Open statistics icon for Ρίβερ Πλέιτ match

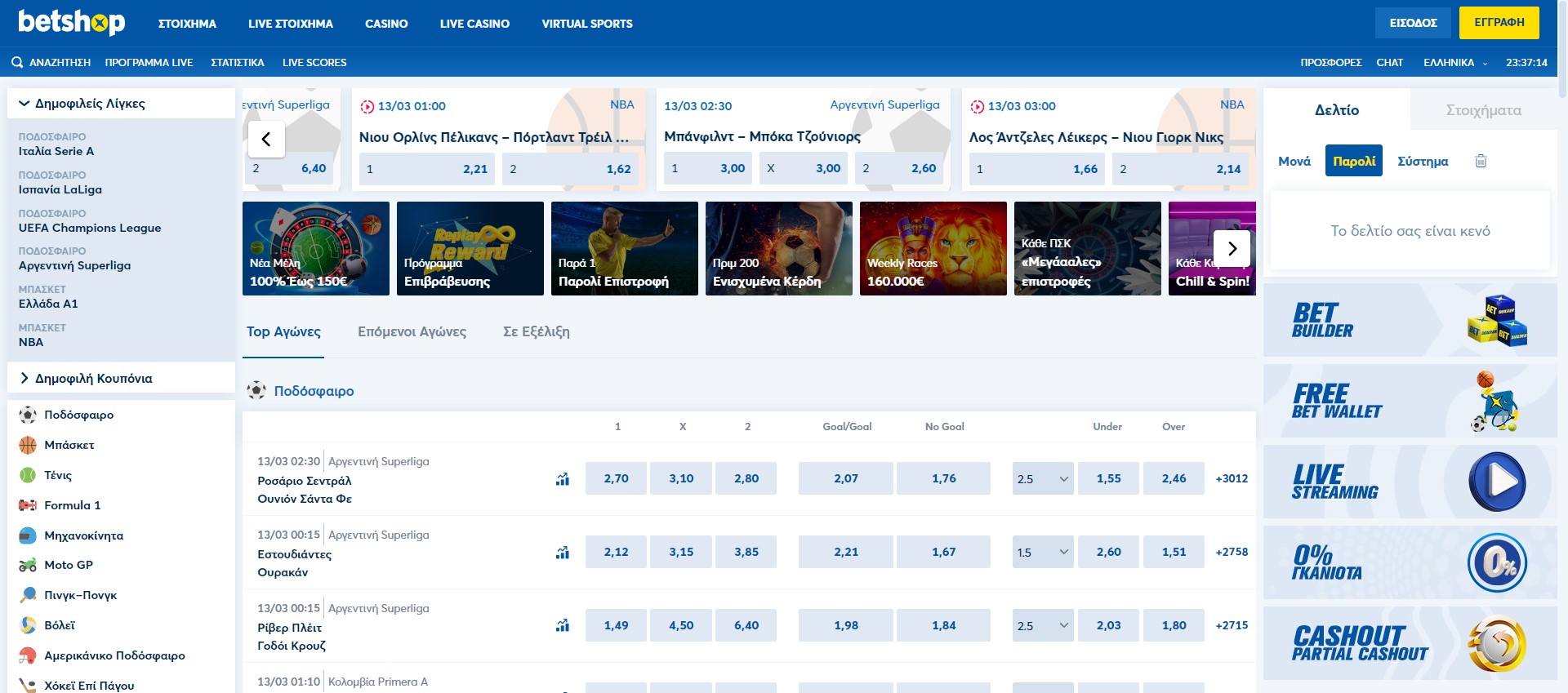[x=563, y=626]
